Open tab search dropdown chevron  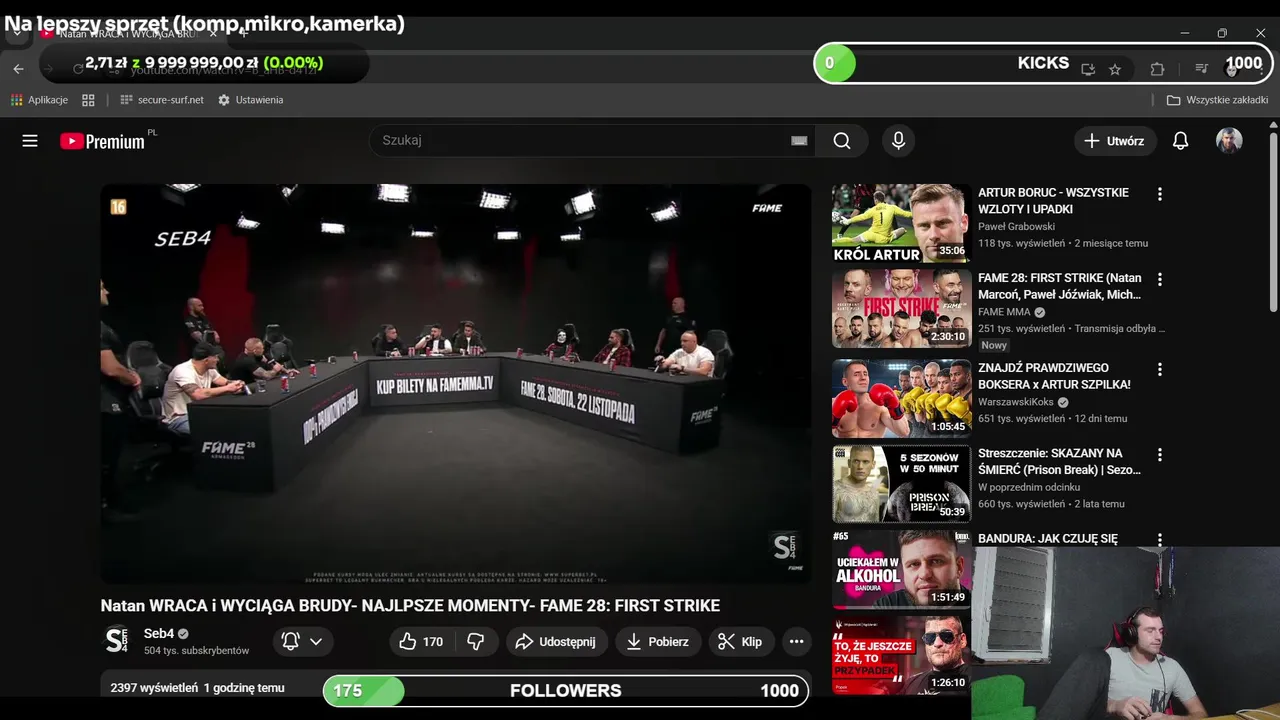click(x=17, y=33)
